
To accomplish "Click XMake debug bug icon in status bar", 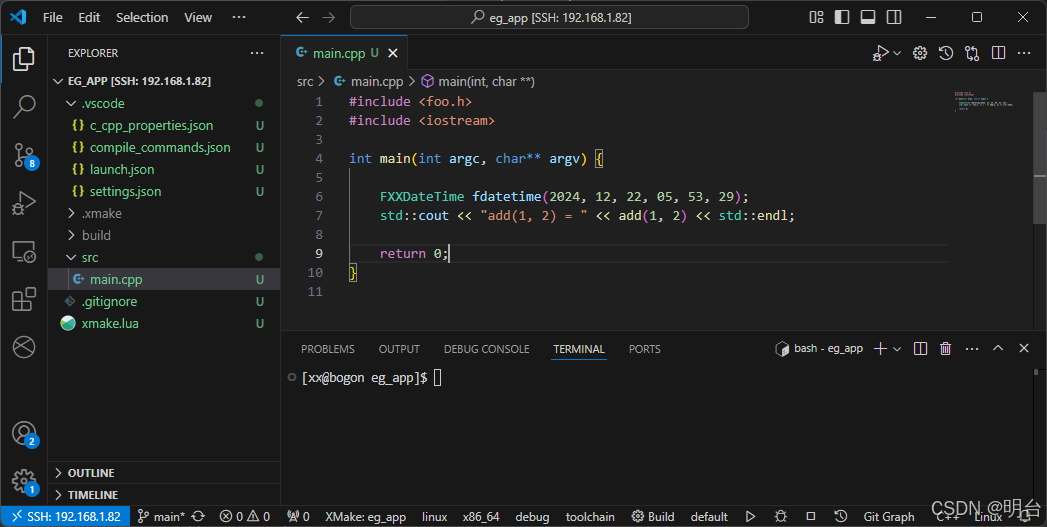I will (x=781, y=516).
